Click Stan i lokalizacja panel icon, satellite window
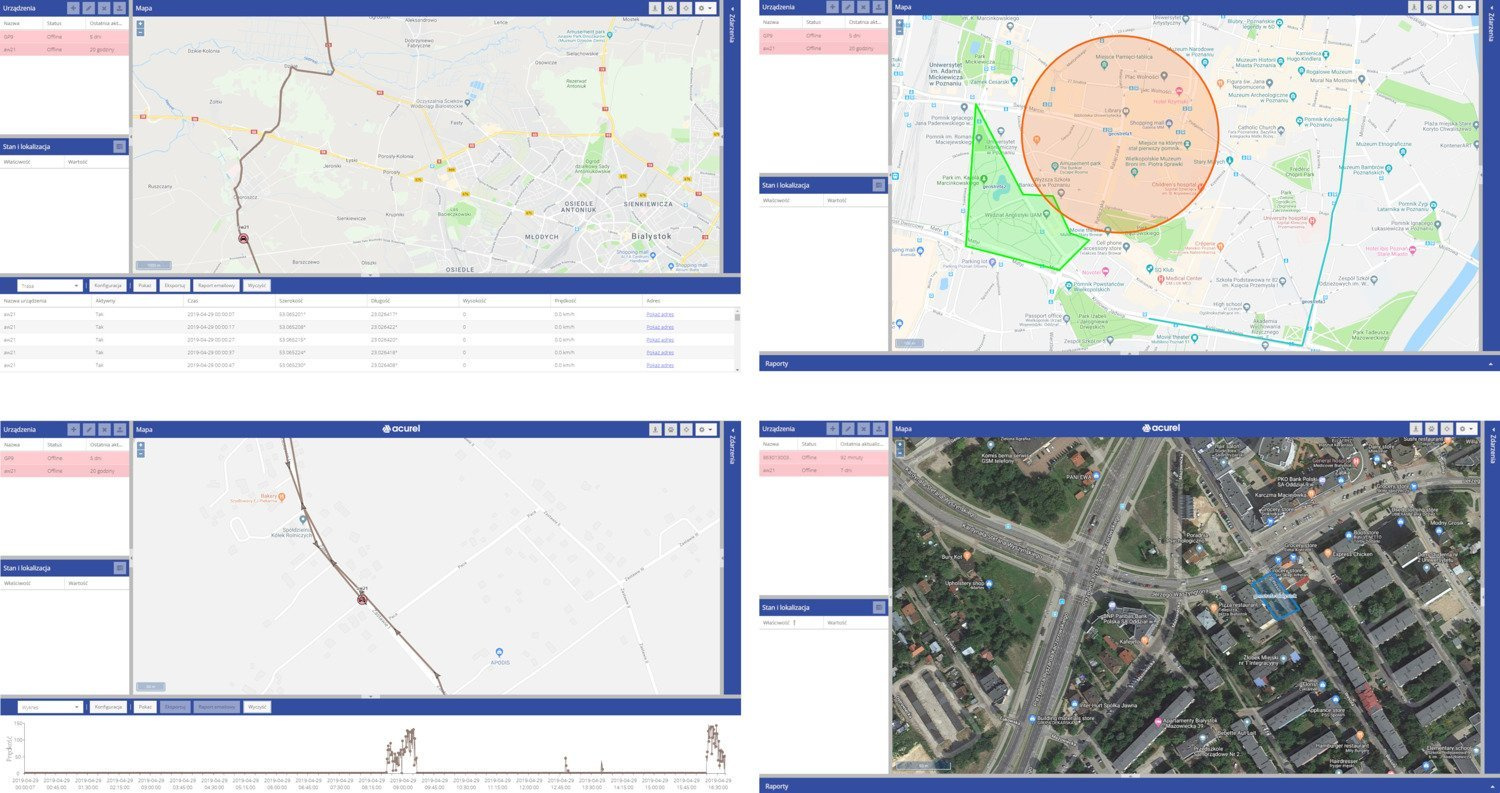1500x793 pixels. pyautogui.click(x=878, y=607)
